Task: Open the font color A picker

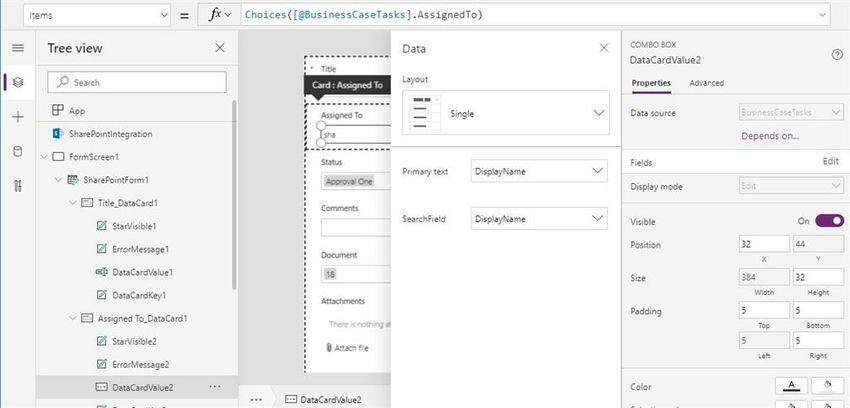Action: coord(791,386)
